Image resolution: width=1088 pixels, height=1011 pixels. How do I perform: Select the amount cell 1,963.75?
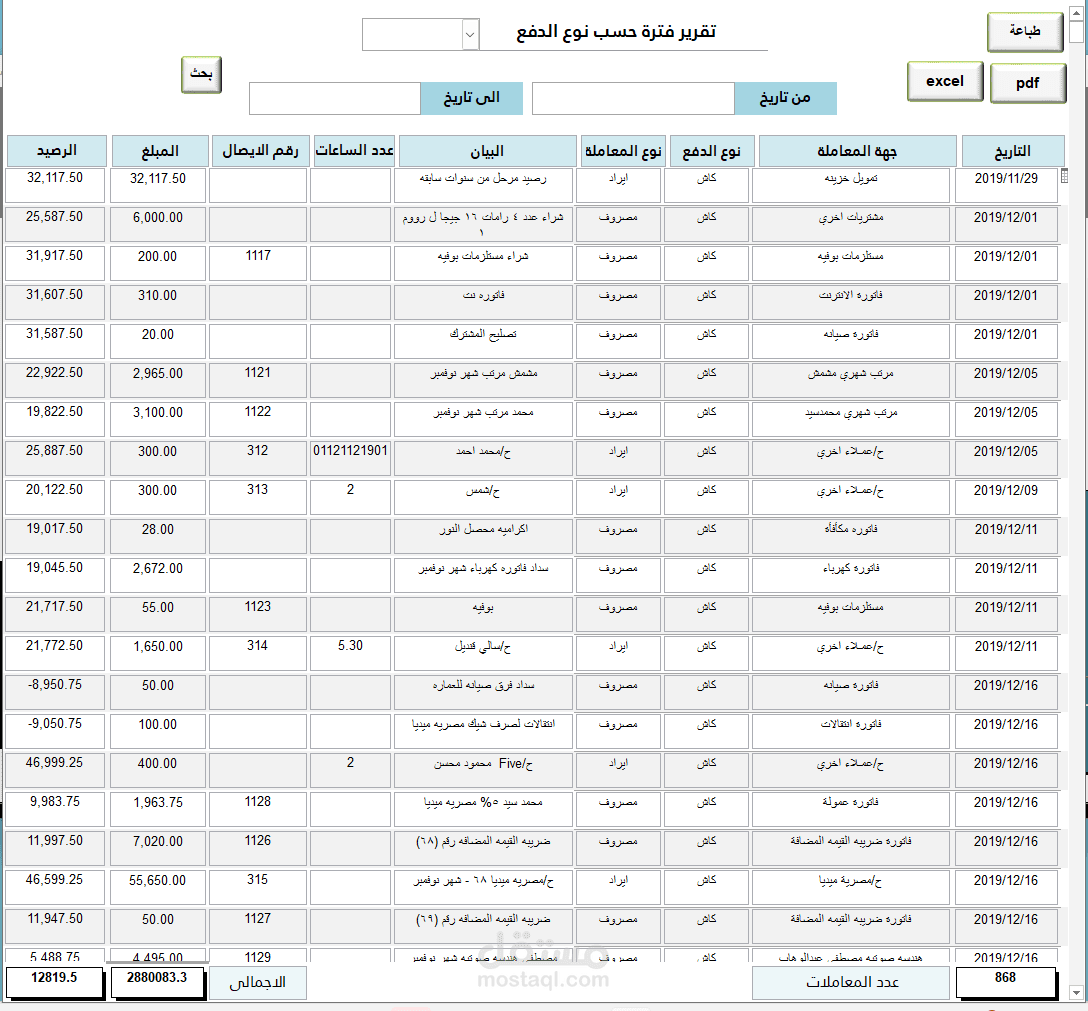[x=158, y=809]
